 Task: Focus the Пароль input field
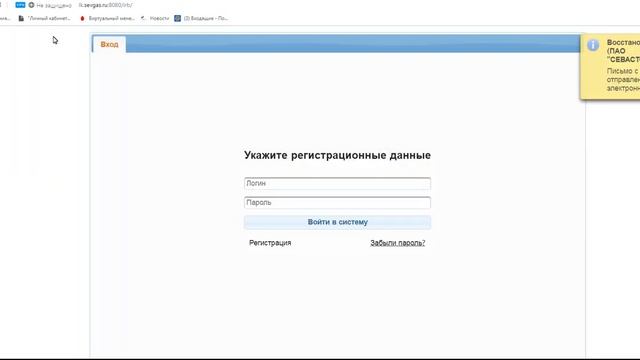coord(337,203)
